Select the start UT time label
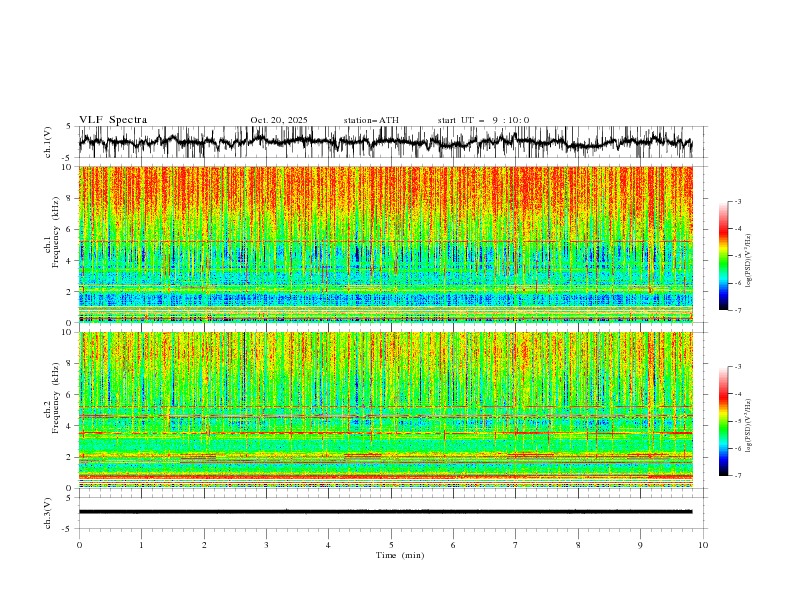This screenshot has width=792, height=612. click(x=483, y=120)
